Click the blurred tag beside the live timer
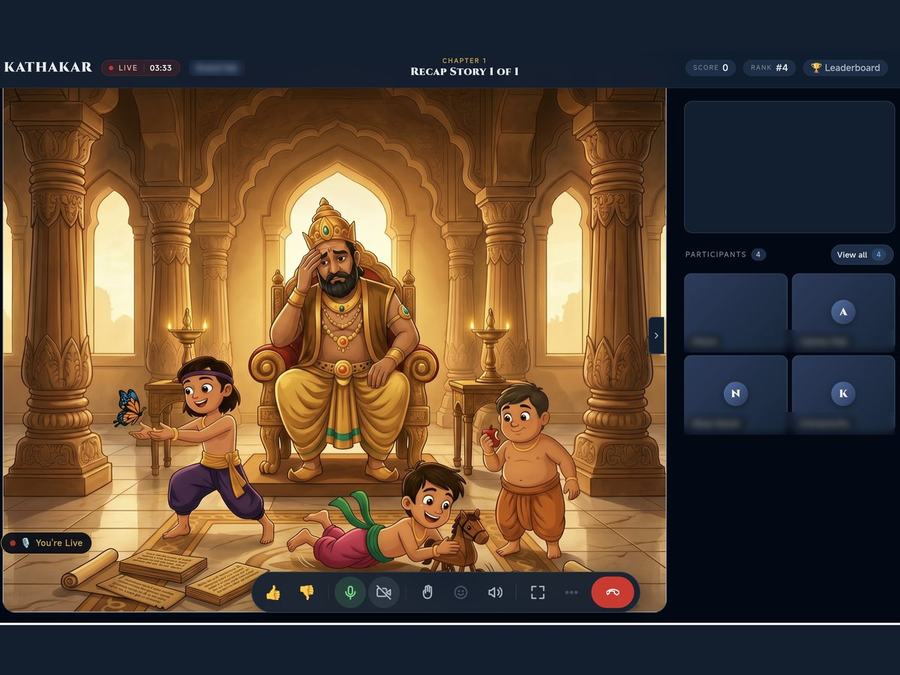The height and width of the screenshot is (675, 900). [x=216, y=68]
